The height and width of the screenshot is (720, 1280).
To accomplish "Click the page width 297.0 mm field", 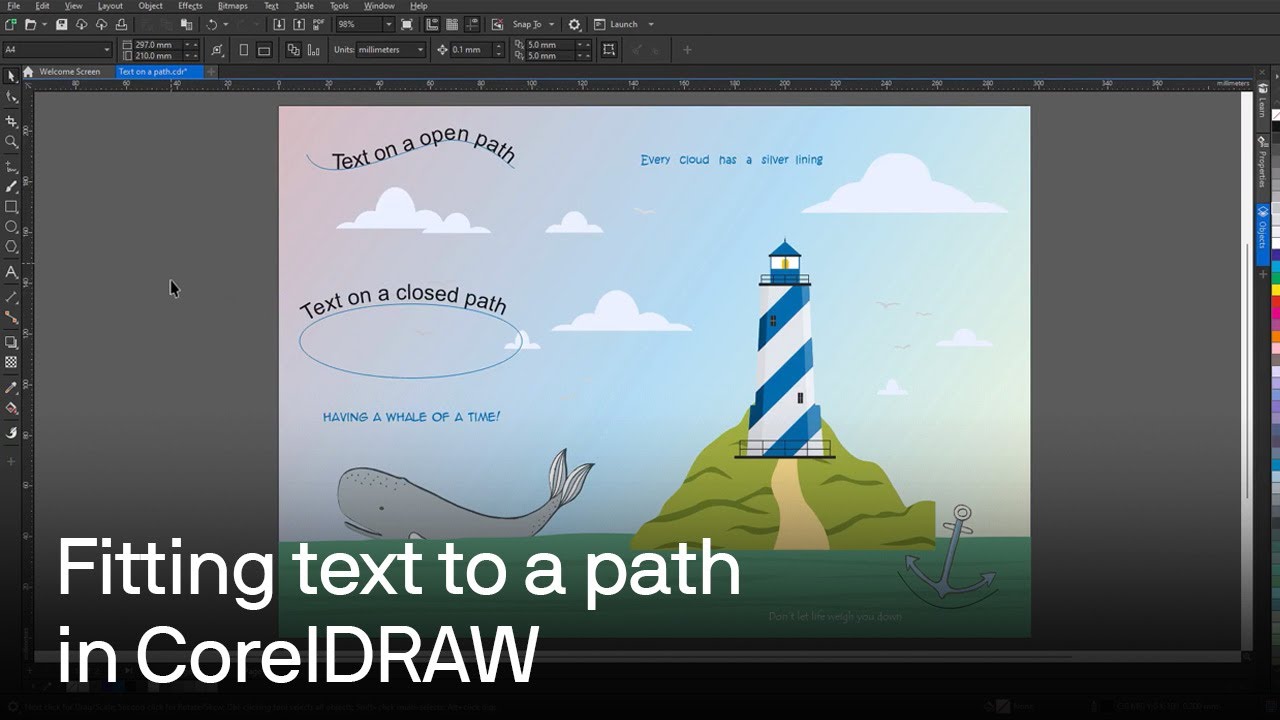I will click(157, 45).
